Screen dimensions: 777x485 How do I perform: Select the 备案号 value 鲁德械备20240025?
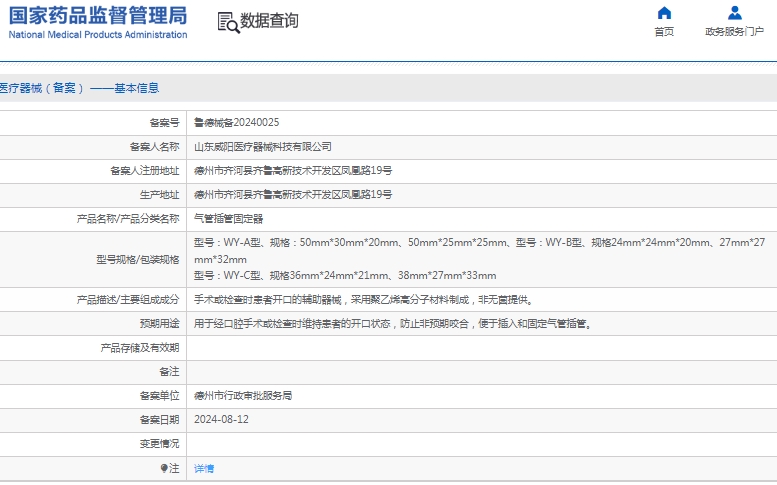236,122
